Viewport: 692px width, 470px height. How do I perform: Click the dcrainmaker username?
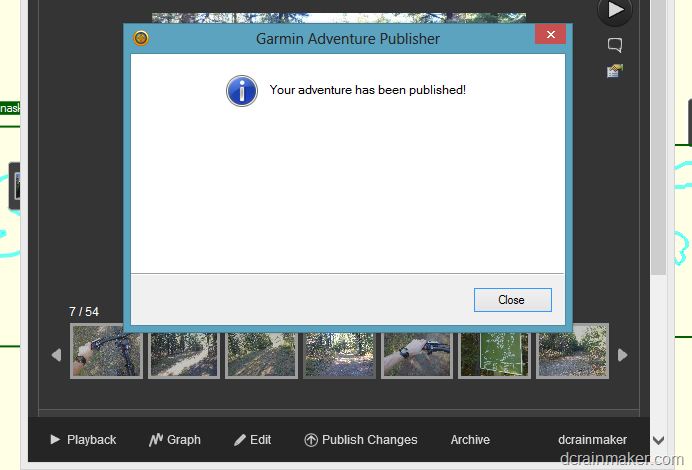click(592, 440)
